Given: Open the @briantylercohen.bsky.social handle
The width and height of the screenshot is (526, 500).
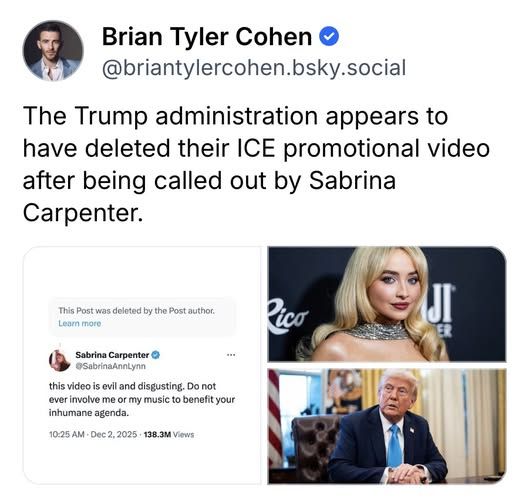Looking at the screenshot, I should point(254,68).
